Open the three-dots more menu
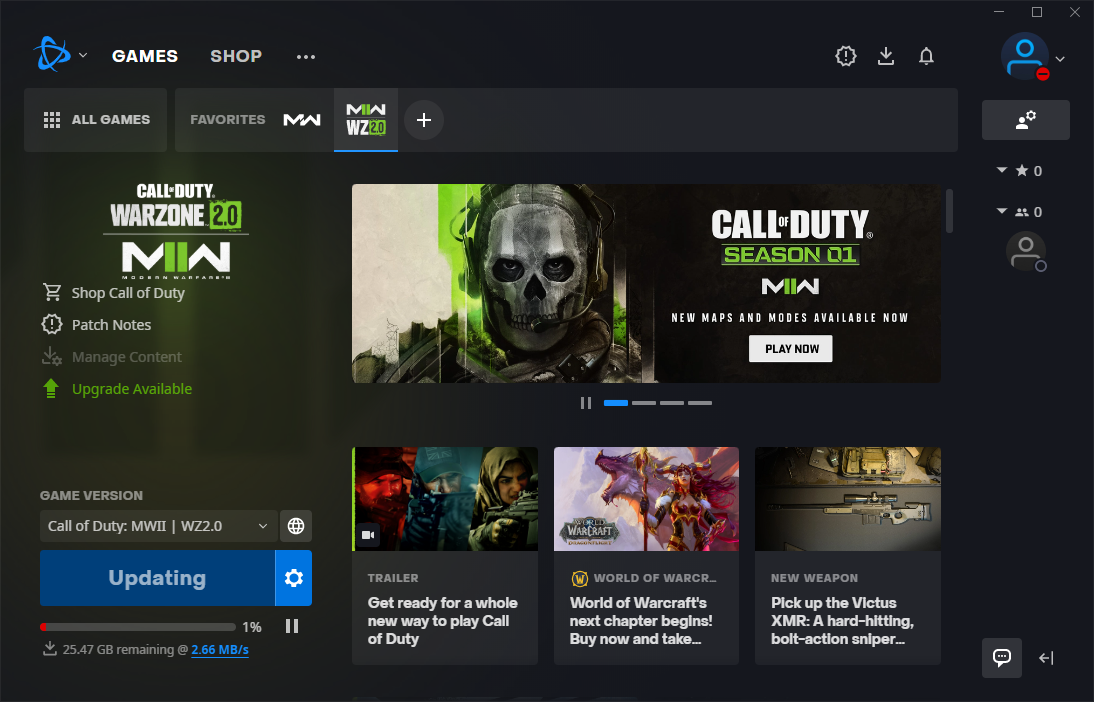 (x=306, y=57)
